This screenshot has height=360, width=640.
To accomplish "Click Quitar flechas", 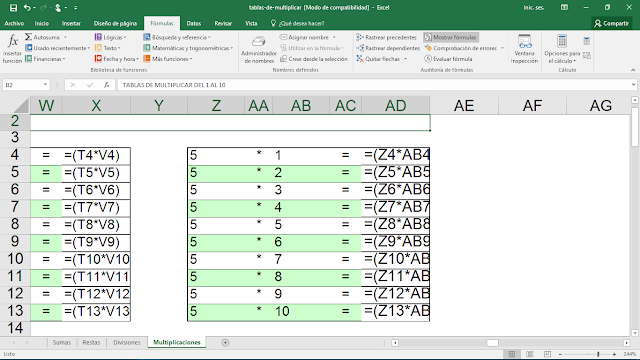I will (x=378, y=59).
